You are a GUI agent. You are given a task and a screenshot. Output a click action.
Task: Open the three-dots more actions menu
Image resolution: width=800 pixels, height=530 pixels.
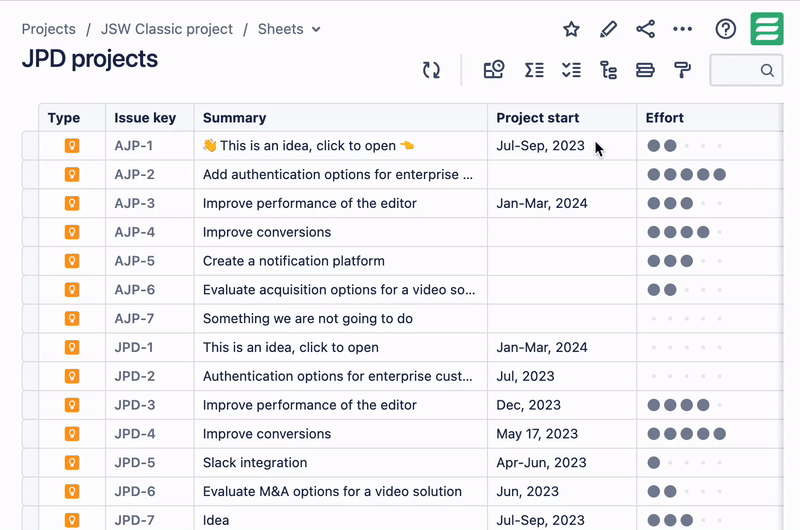tap(683, 29)
